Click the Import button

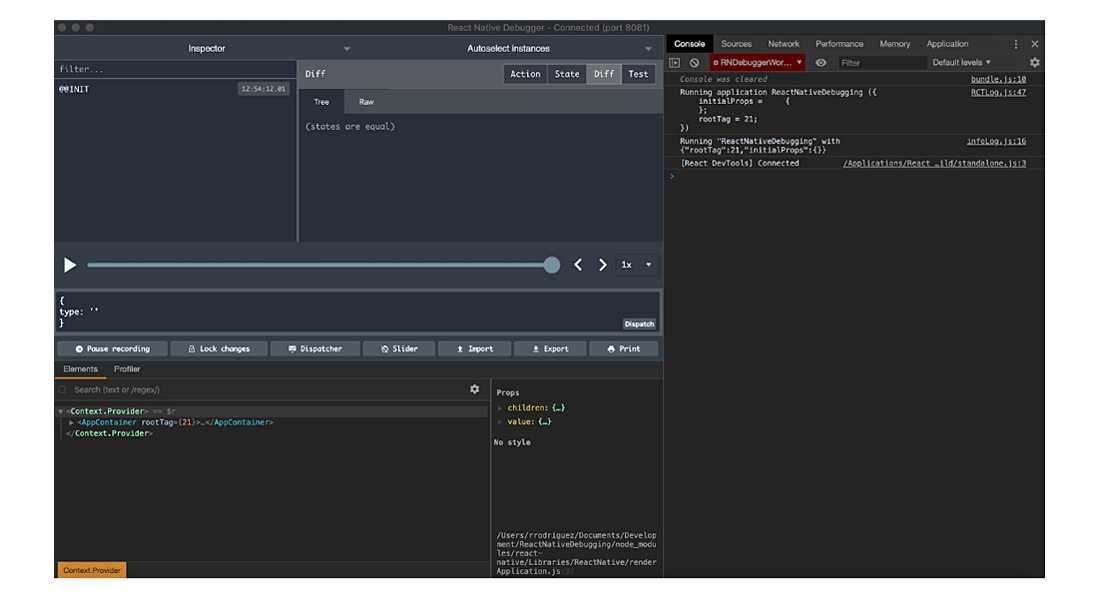coord(475,349)
